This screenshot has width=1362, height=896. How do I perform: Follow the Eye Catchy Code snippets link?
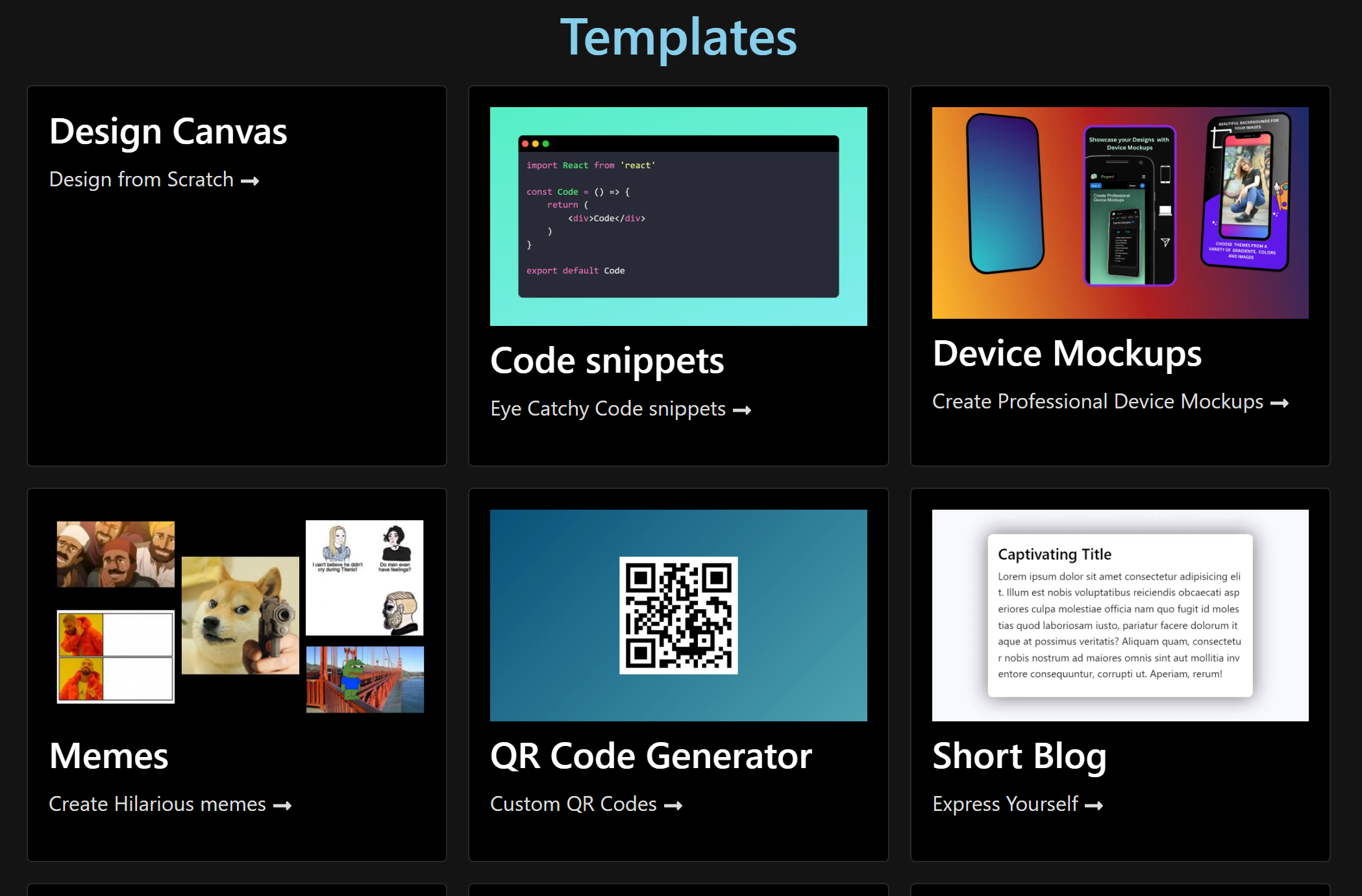pos(621,408)
